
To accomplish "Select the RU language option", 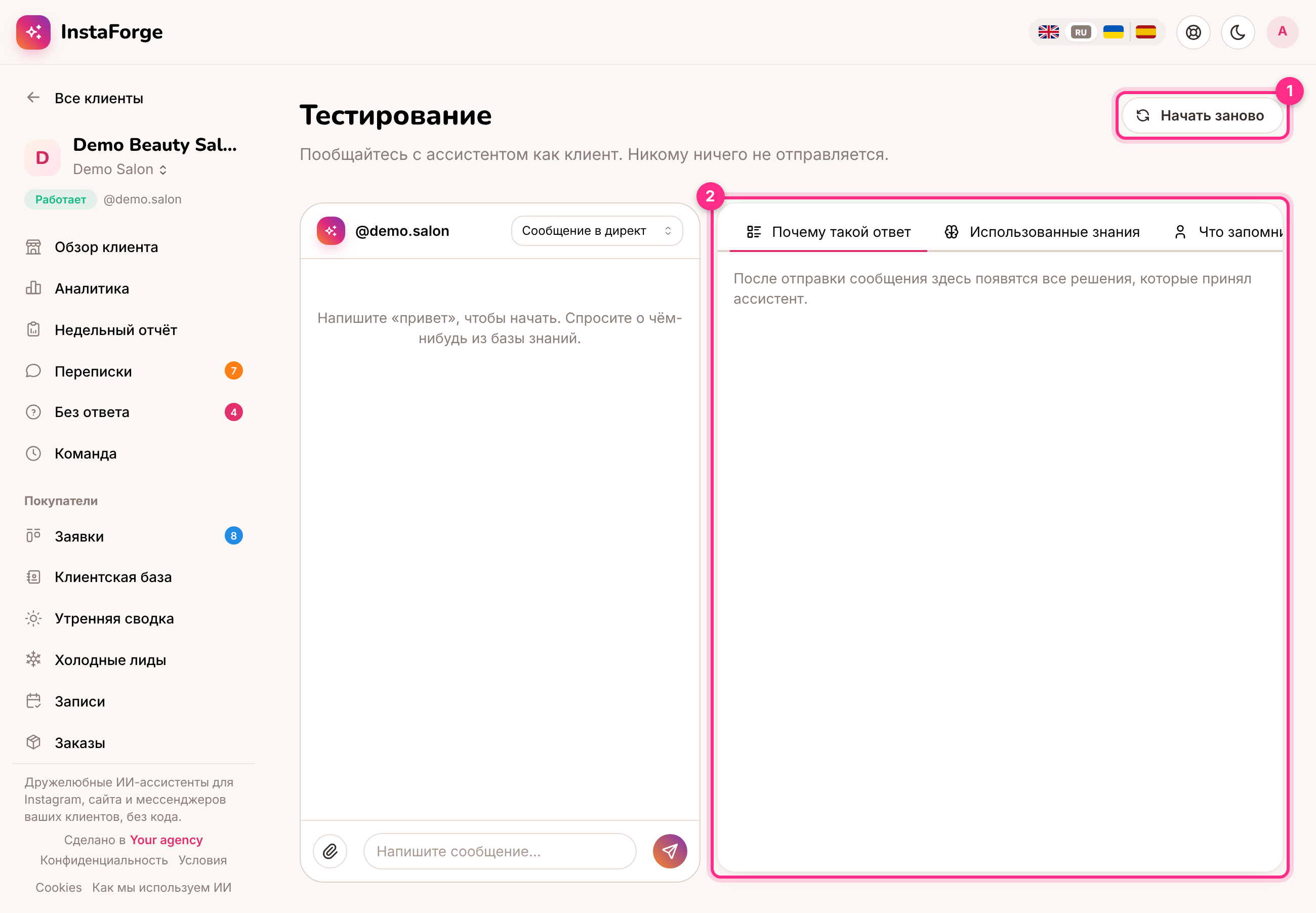I will coord(1080,32).
